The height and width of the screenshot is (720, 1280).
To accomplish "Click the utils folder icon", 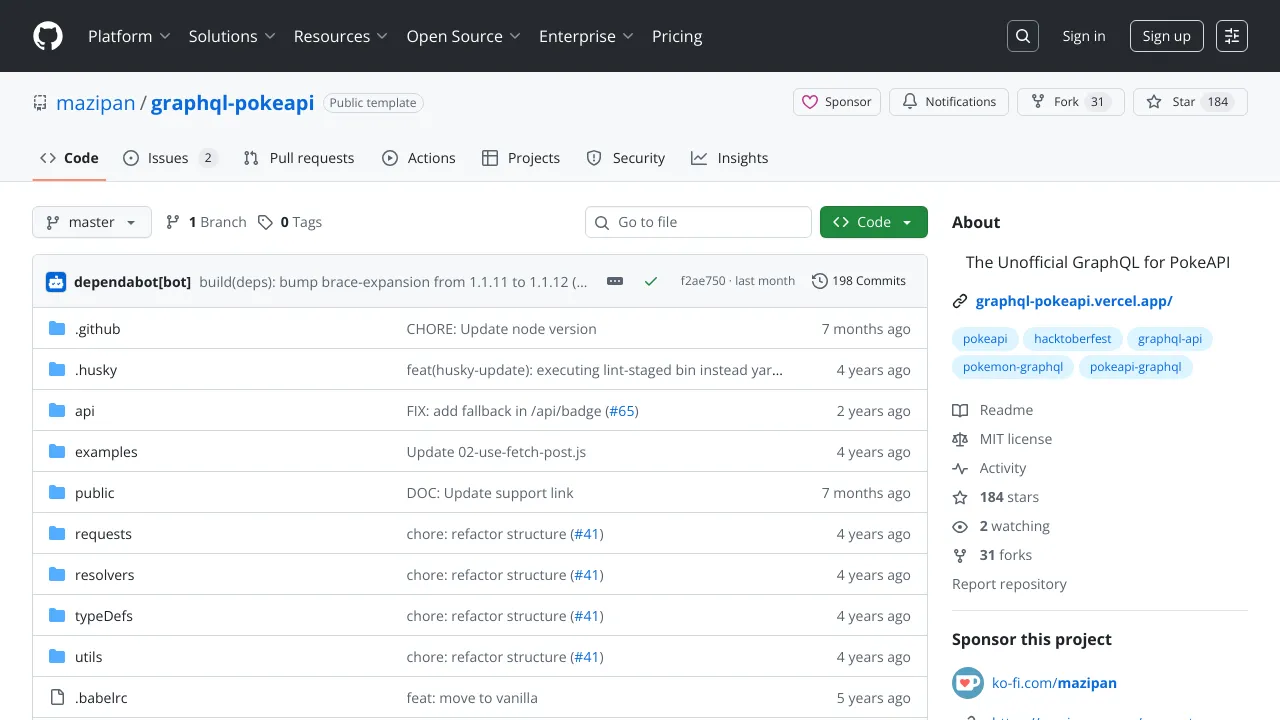I will pyautogui.click(x=57, y=657).
